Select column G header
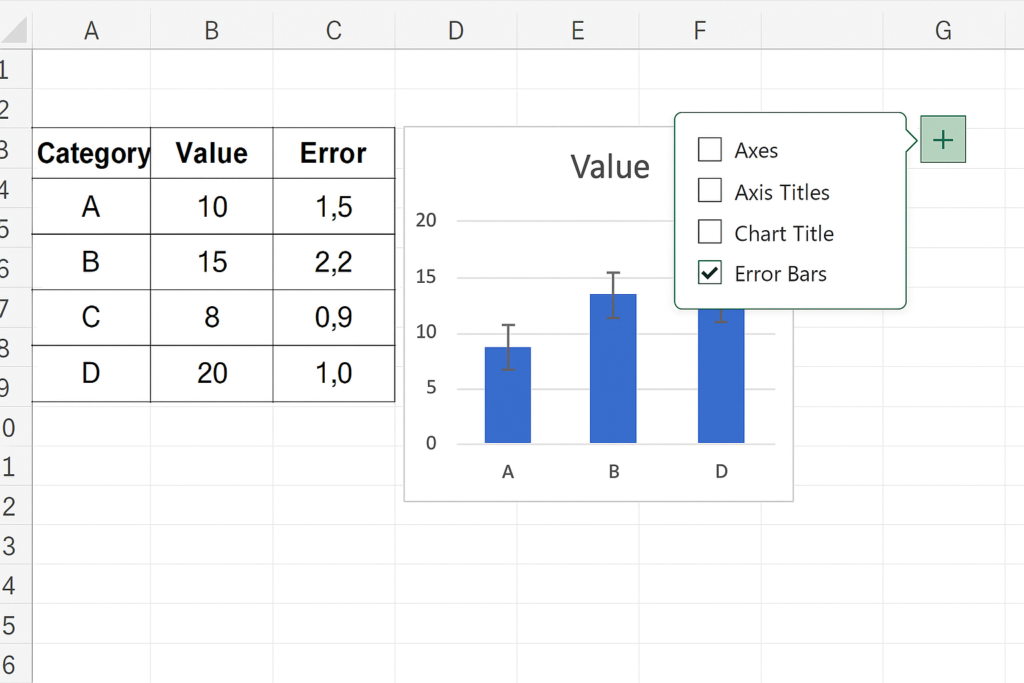This screenshot has height=683, width=1024. point(943,30)
